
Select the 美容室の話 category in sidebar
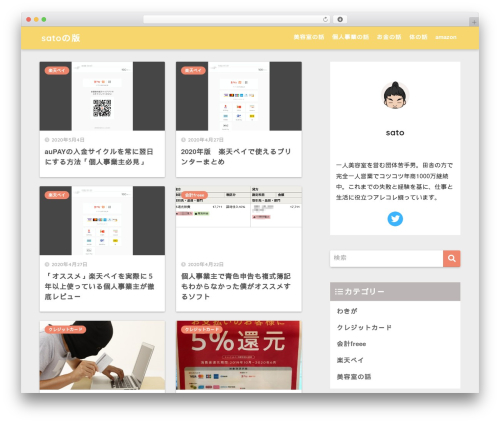[x=354, y=377]
